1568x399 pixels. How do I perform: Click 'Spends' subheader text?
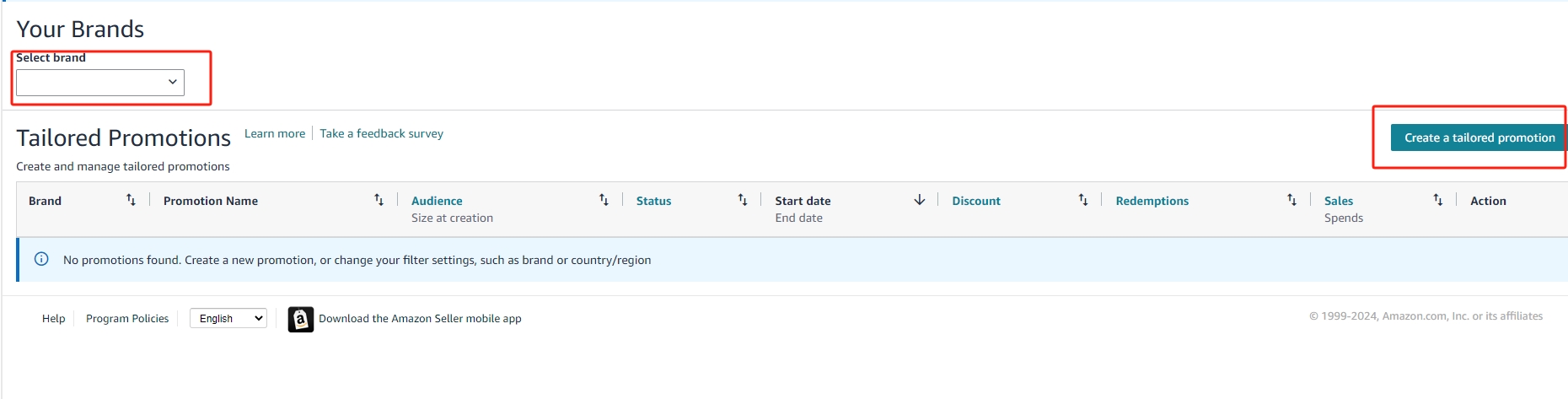click(1344, 218)
